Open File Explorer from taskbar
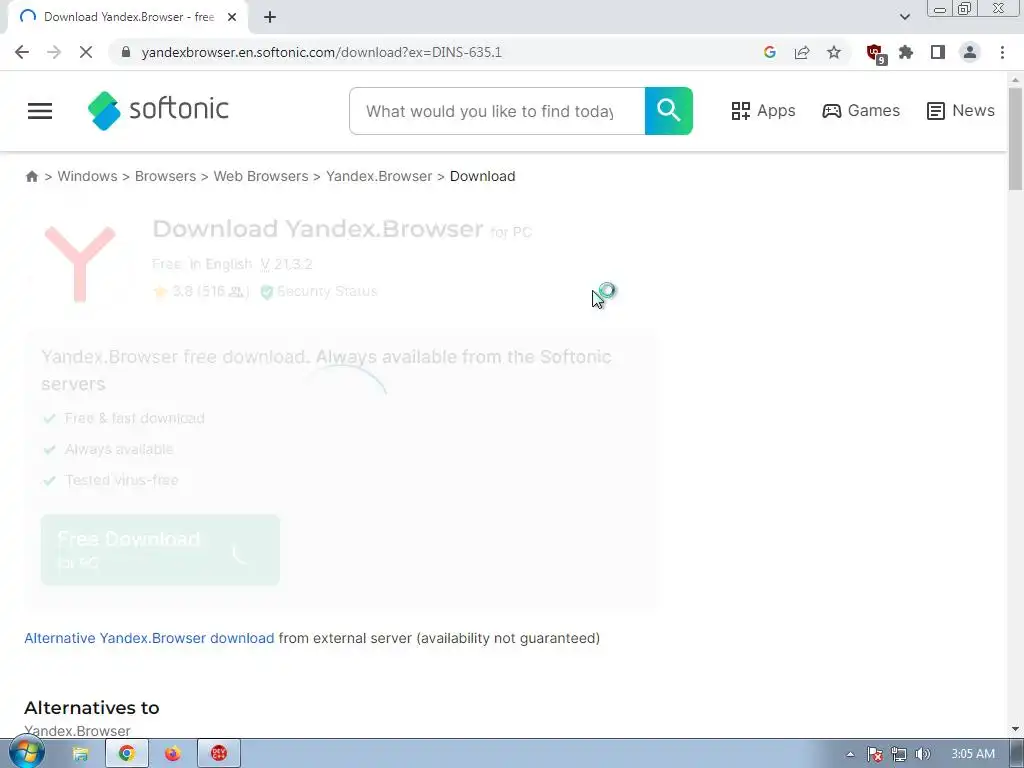 pyautogui.click(x=80, y=754)
